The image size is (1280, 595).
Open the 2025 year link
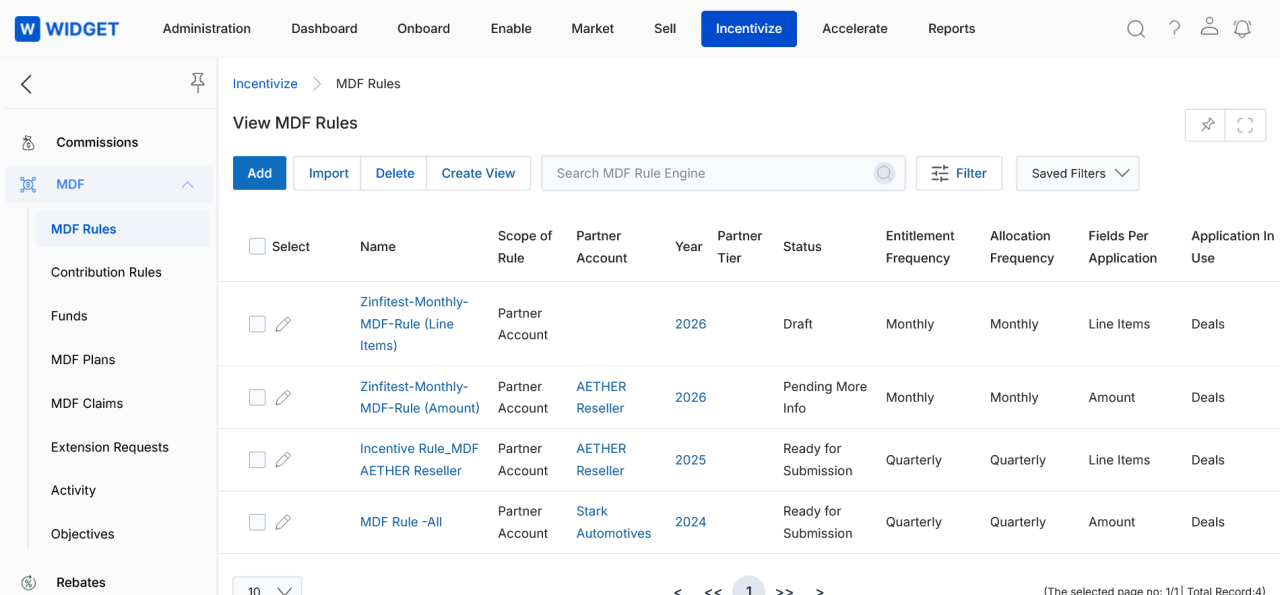pyautogui.click(x=691, y=460)
